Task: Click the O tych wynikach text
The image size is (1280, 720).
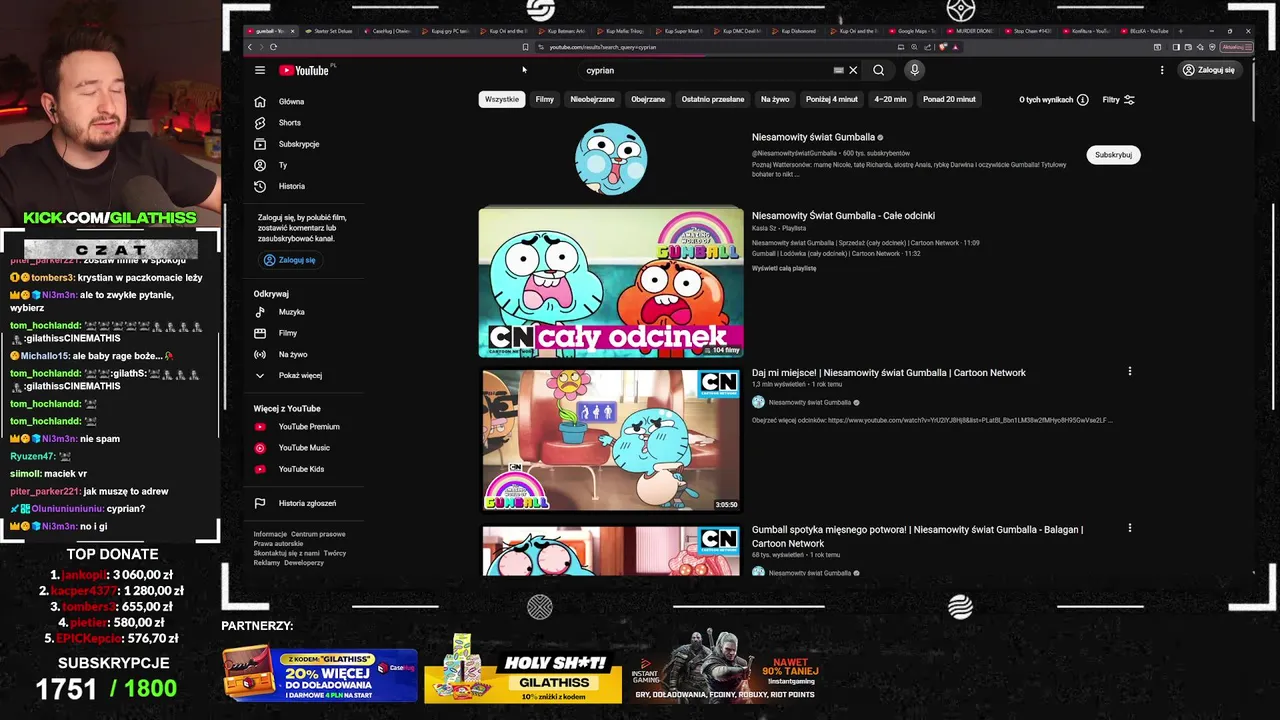Action: (x=1046, y=100)
